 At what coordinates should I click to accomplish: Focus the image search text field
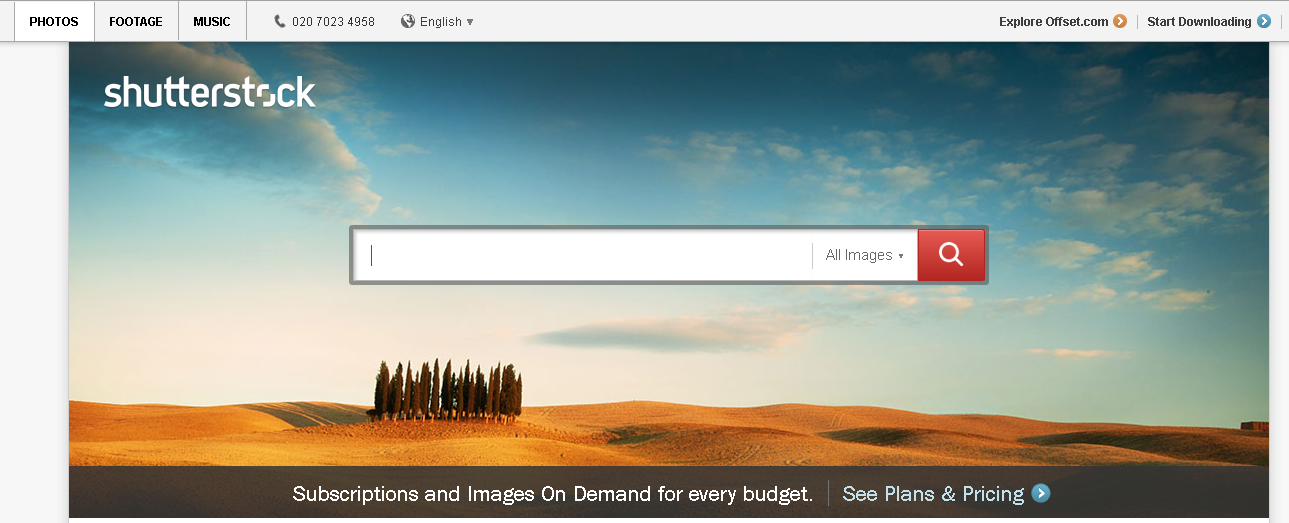(x=590, y=255)
